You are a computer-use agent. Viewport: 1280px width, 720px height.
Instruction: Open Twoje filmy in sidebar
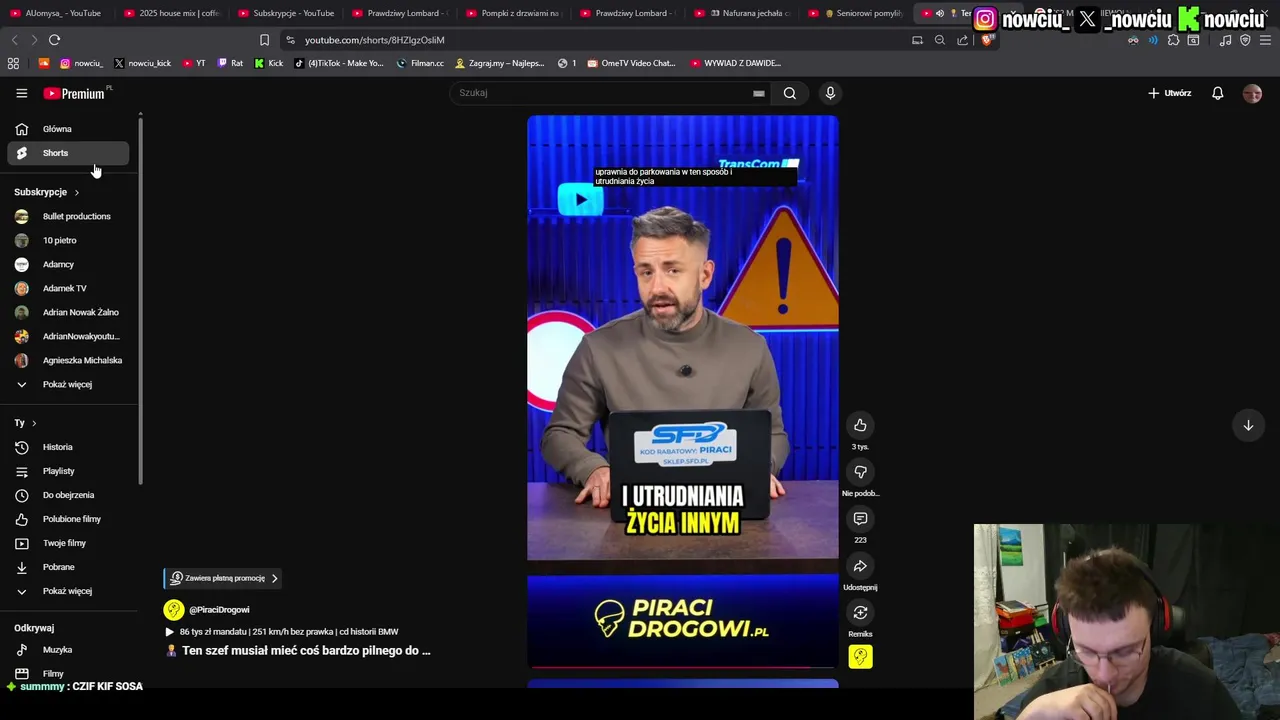click(x=68, y=543)
